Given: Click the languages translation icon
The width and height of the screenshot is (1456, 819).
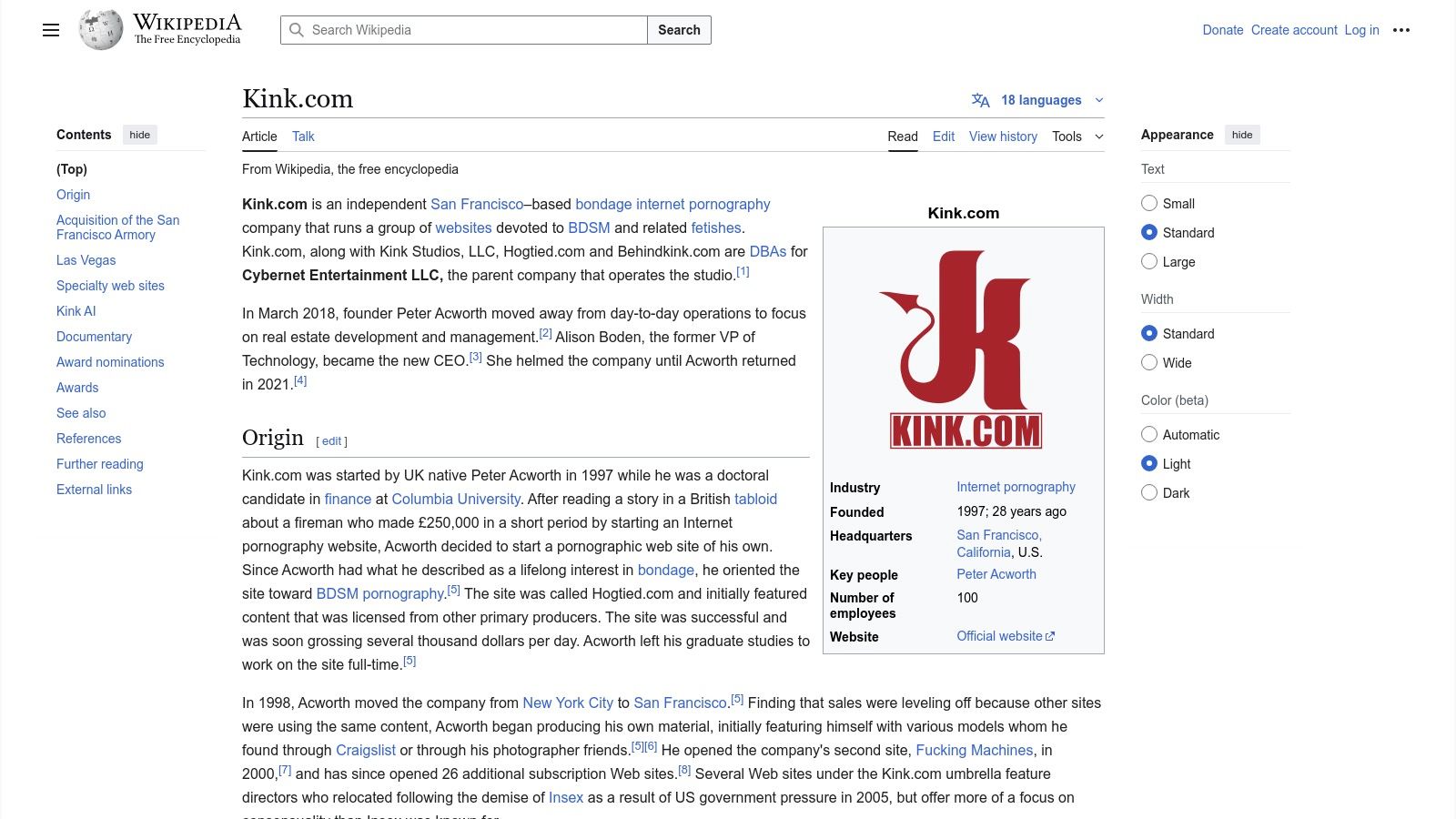Looking at the screenshot, I should pyautogui.click(x=981, y=100).
